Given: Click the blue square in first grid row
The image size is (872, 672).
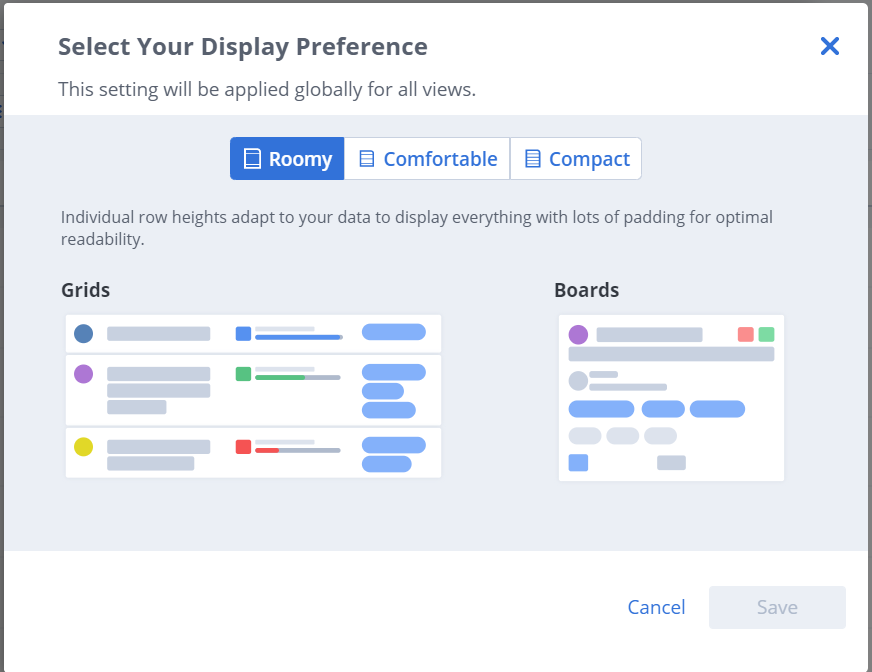Looking at the screenshot, I should point(243,334).
